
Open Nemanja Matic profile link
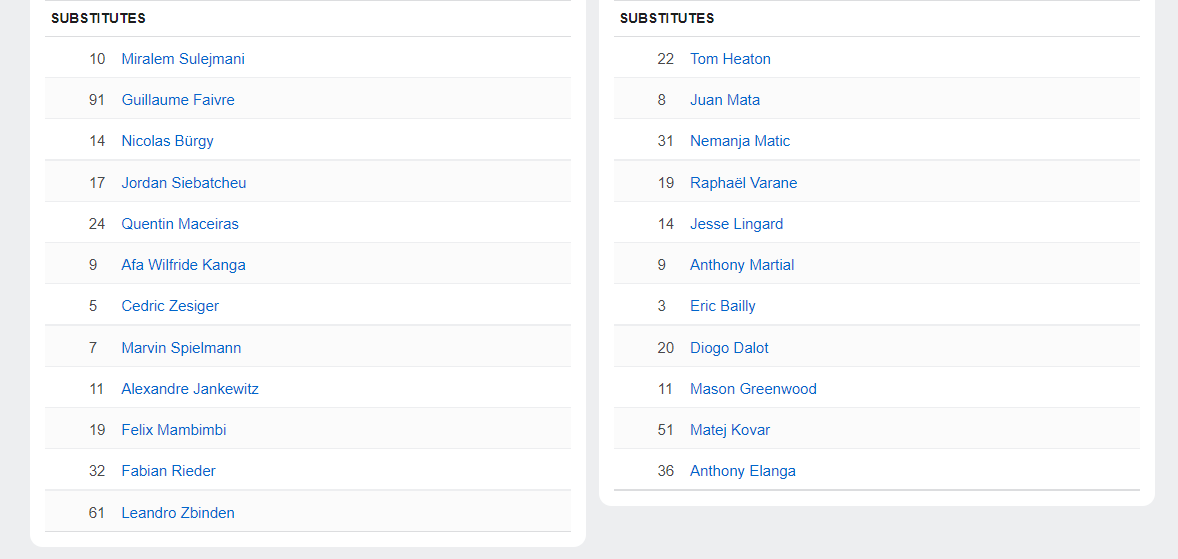tap(740, 141)
